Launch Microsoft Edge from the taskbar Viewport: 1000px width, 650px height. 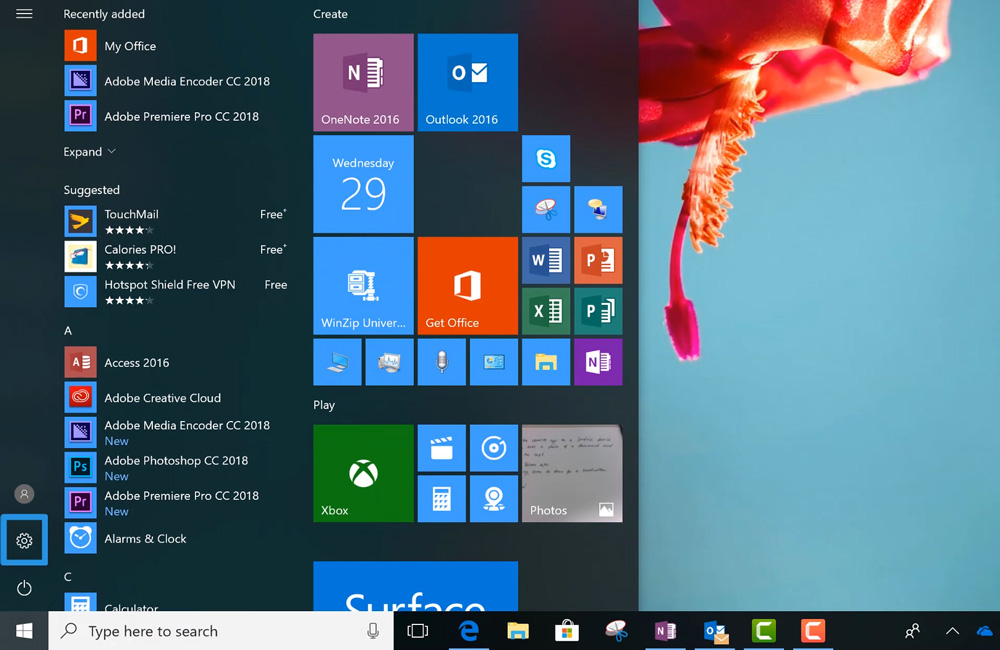[469, 631]
